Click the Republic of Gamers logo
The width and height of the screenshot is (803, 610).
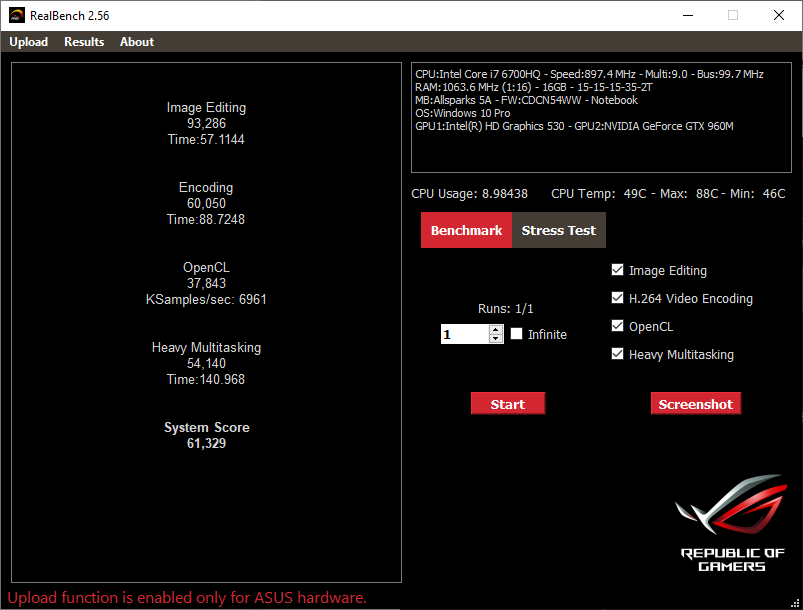click(732, 523)
